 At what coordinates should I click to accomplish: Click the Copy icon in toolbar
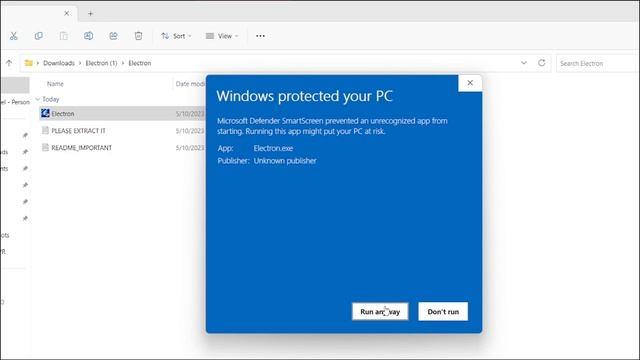click(x=38, y=36)
